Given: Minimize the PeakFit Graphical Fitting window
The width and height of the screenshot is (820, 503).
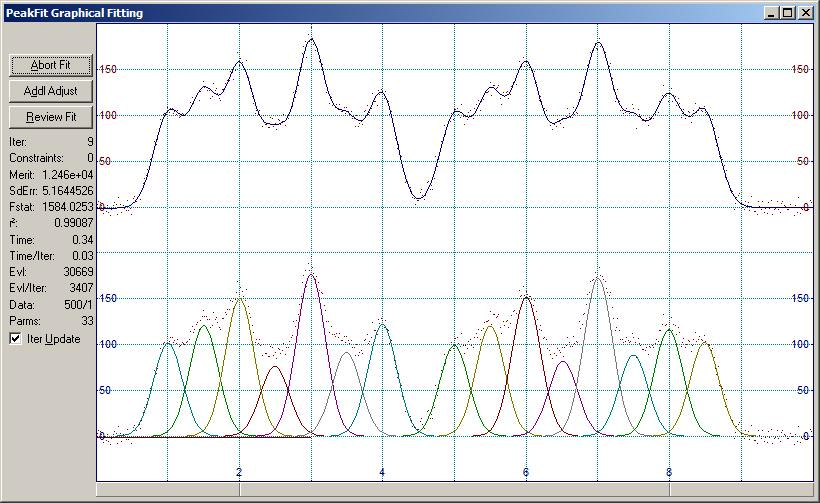Looking at the screenshot, I should 771,13.
